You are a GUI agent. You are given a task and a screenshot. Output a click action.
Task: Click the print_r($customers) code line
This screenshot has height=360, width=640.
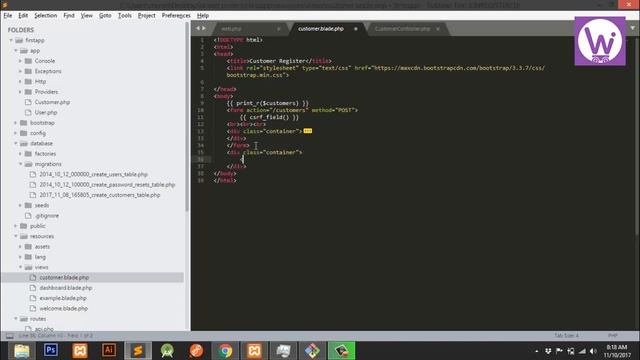point(268,103)
